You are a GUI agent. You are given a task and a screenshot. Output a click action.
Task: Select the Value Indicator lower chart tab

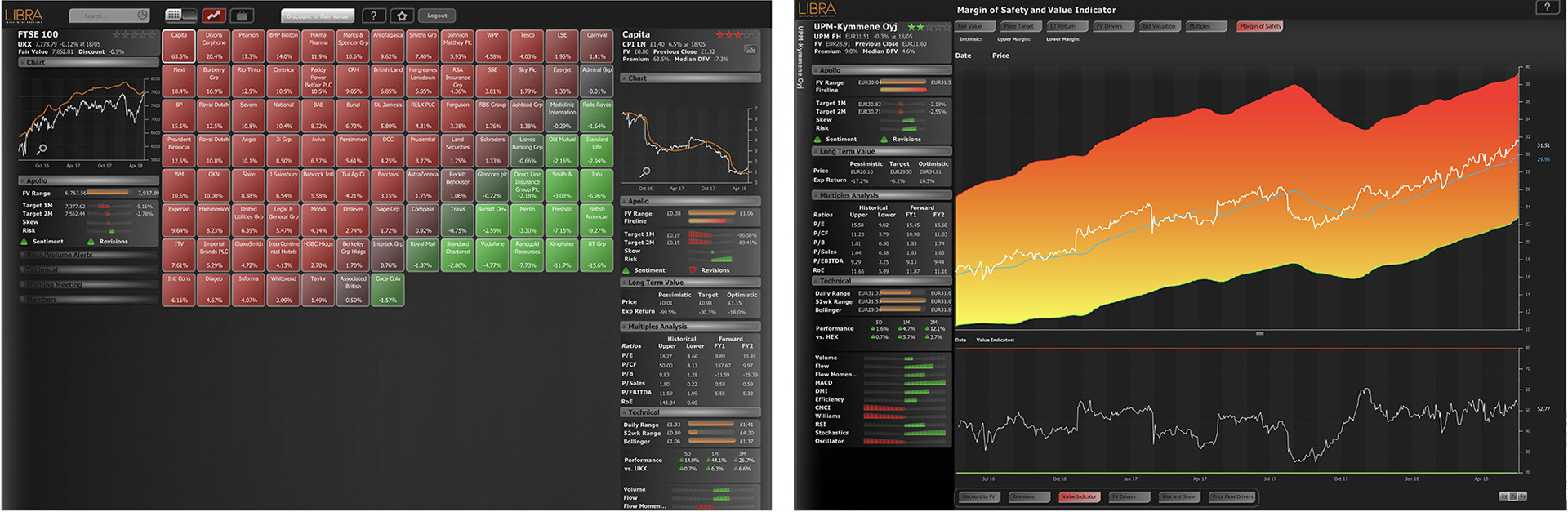1080,496
